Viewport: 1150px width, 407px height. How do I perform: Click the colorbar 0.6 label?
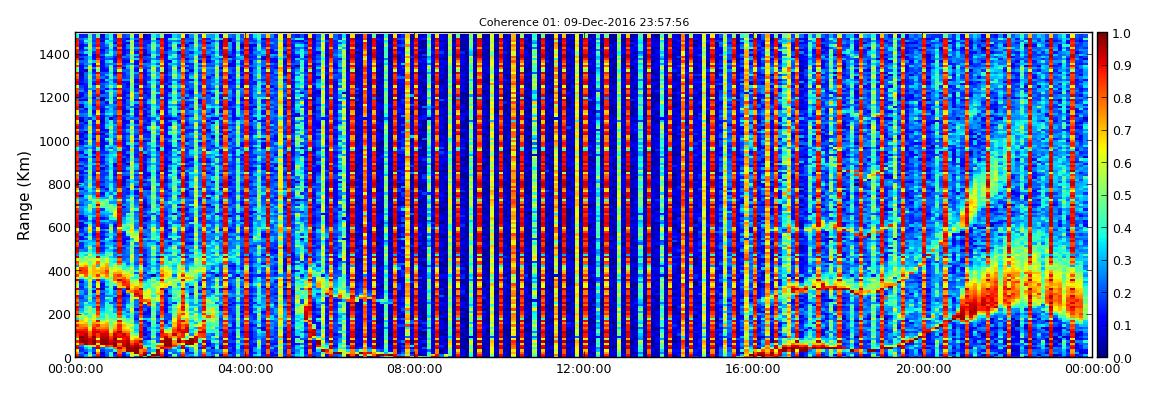pos(1121,163)
